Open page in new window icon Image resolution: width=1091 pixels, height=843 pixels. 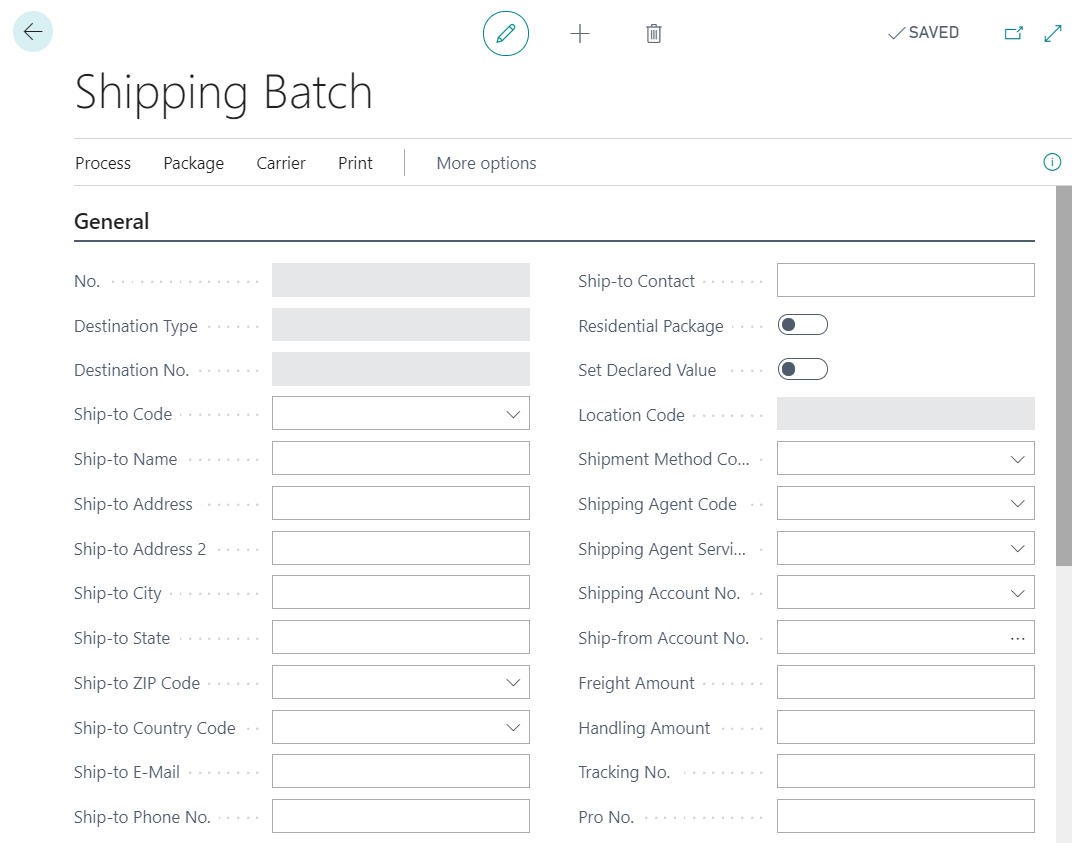pos(1013,33)
